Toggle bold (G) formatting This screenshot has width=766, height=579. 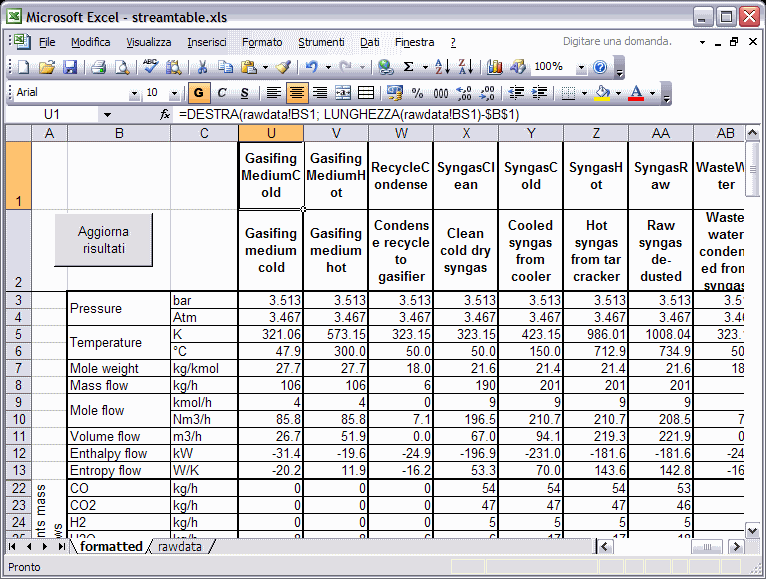click(199, 93)
